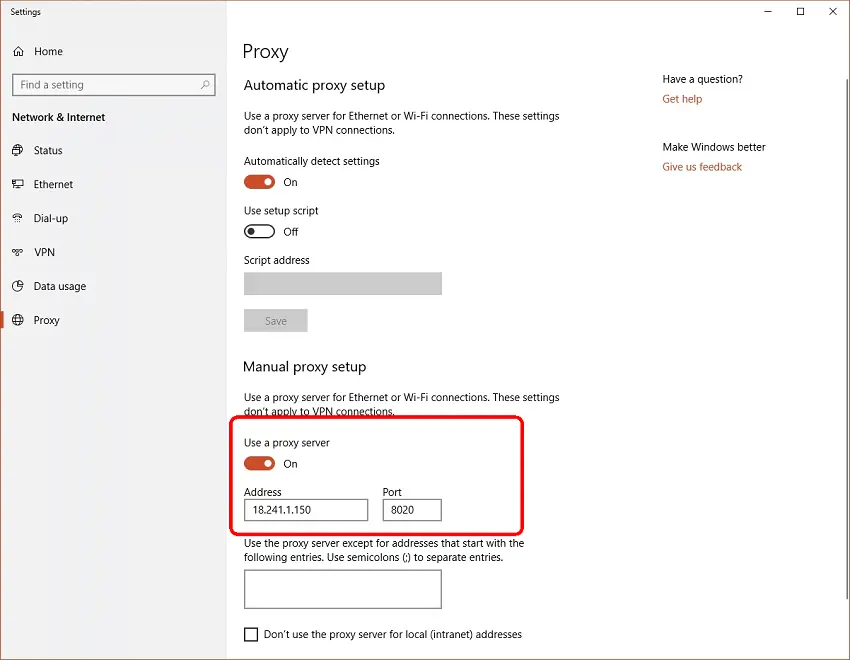Click the Give us feedback link
Screen dimensions: 850x660
click(x=702, y=167)
